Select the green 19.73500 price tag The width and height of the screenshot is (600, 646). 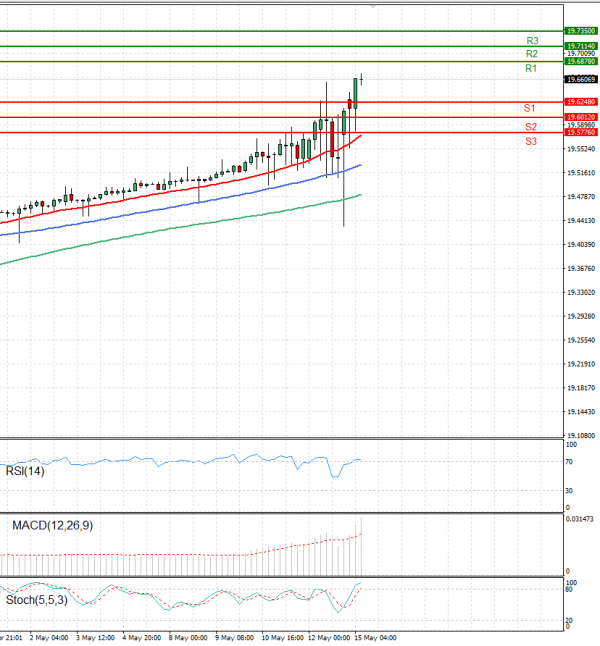pos(581,31)
